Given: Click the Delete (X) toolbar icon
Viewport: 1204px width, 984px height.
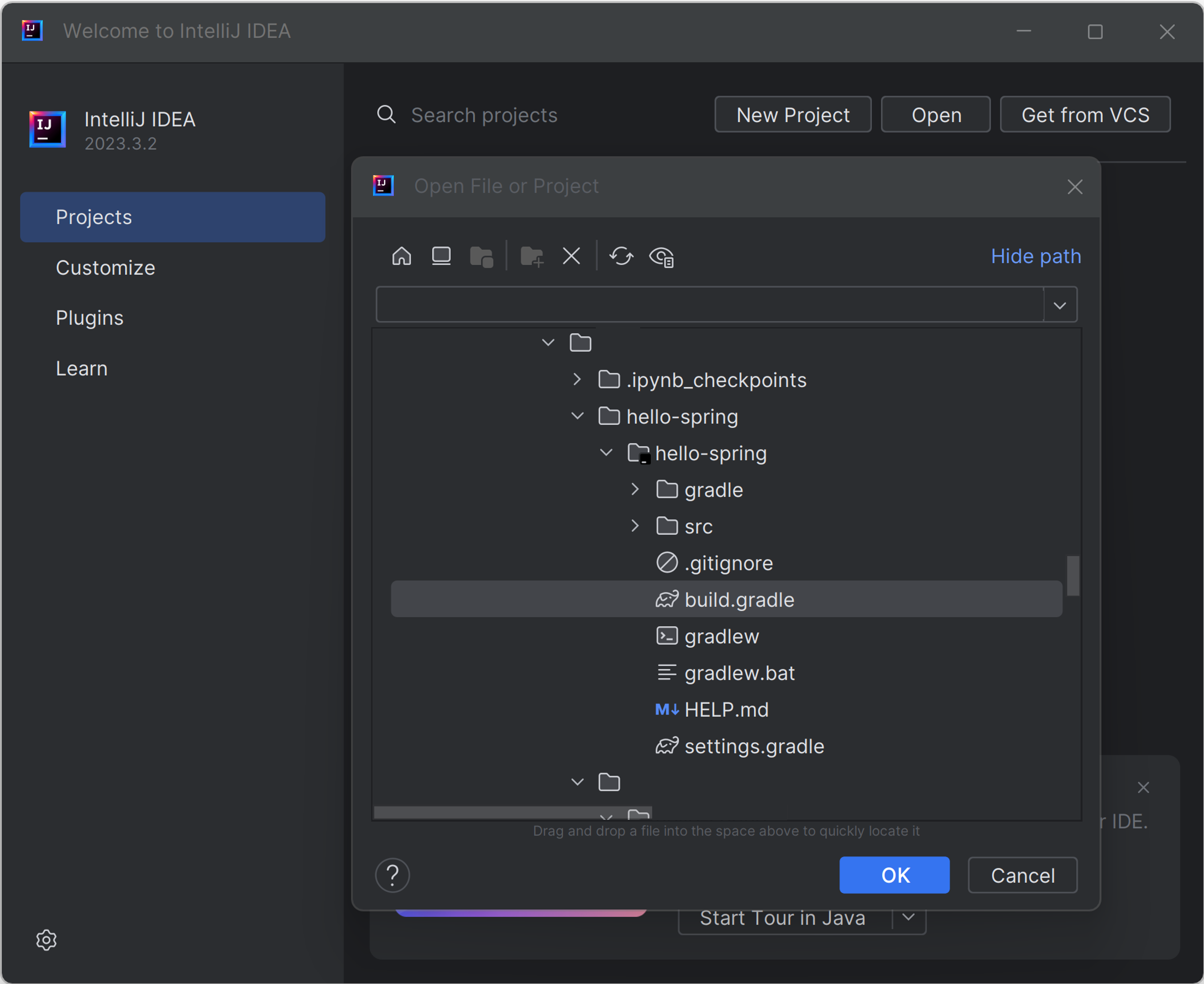Looking at the screenshot, I should [571, 256].
